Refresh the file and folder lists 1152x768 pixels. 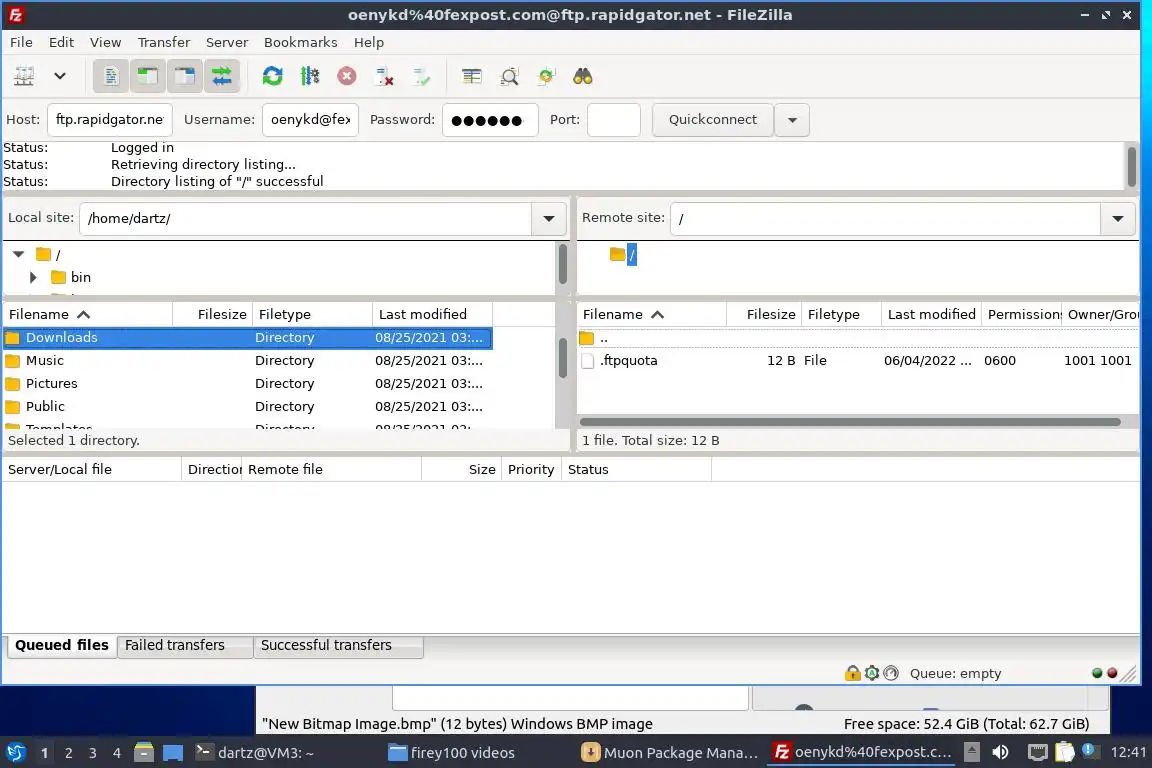pyautogui.click(x=273, y=76)
